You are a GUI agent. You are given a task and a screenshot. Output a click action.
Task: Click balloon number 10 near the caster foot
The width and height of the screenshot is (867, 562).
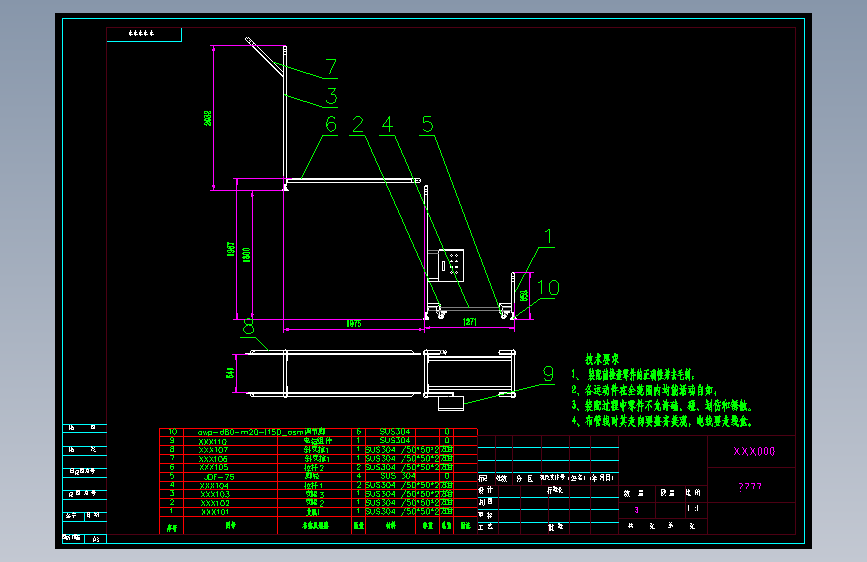[x=549, y=288]
